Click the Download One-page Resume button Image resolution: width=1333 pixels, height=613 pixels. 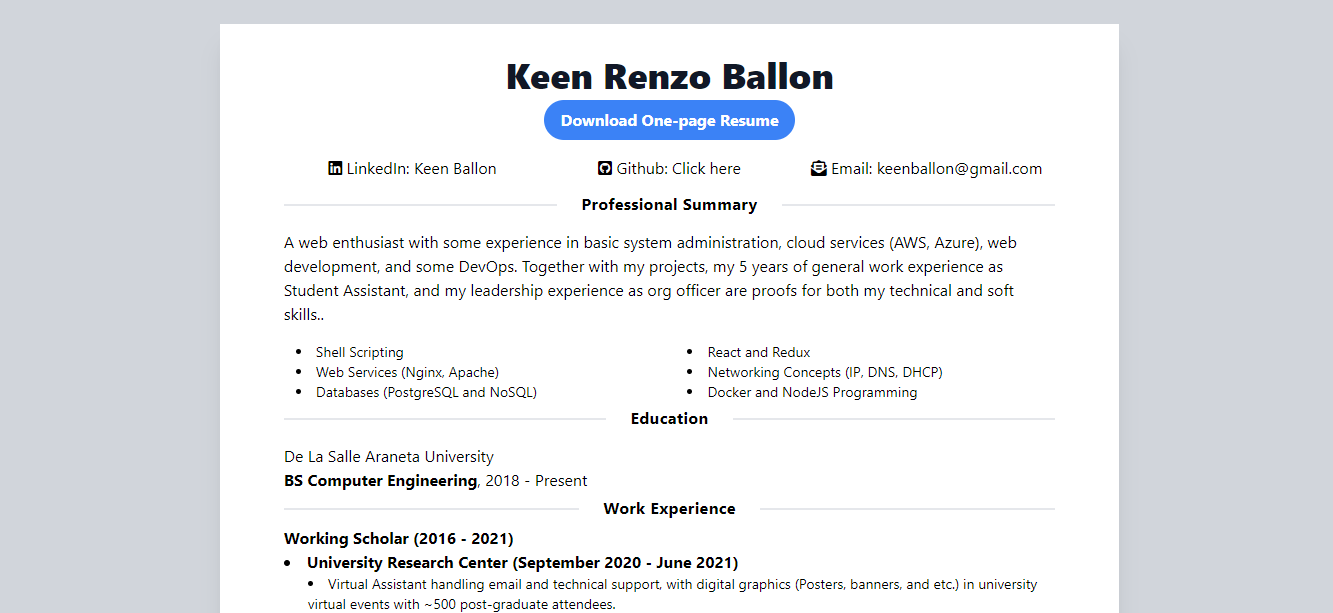click(668, 119)
